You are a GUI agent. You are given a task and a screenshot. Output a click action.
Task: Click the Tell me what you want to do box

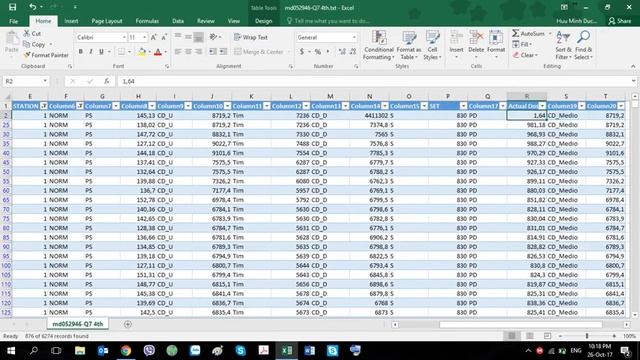(x=328, y=21)
